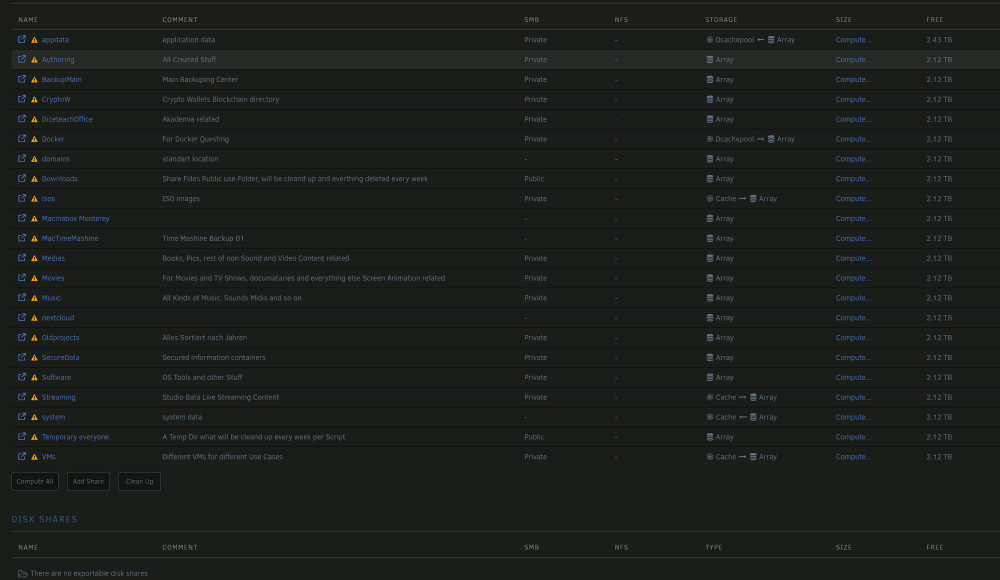Open the CryptoW share link
Screen dimensions: 1000x580
point(56,100)
